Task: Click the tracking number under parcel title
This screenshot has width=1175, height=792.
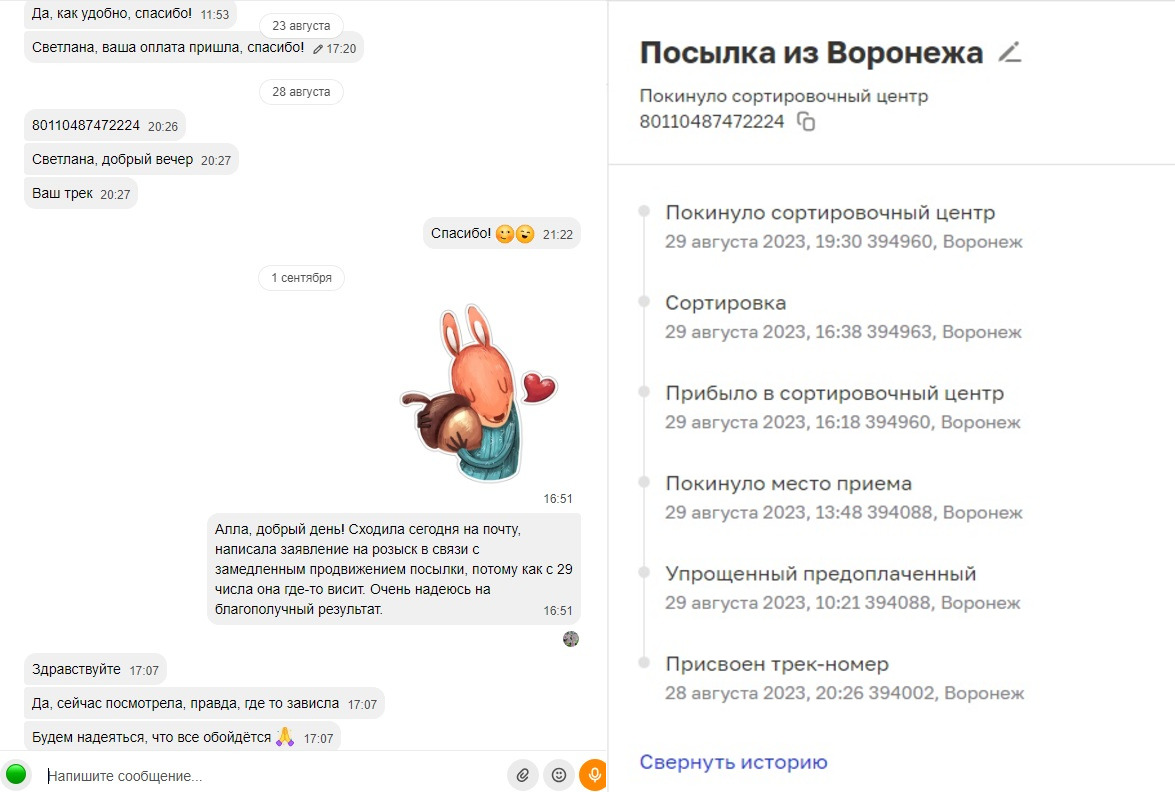Action: [711, 121]
